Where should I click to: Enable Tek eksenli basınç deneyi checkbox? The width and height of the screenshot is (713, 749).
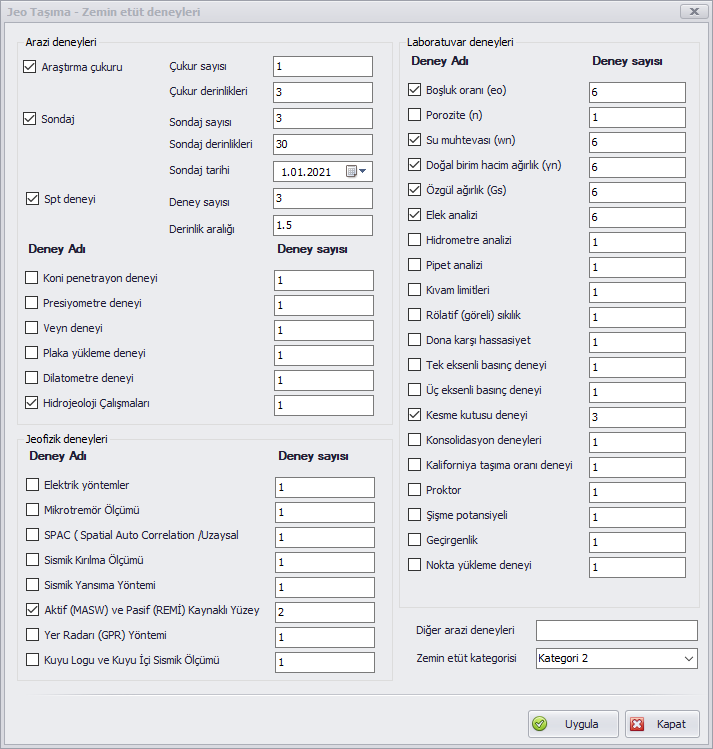coord(415,364)
